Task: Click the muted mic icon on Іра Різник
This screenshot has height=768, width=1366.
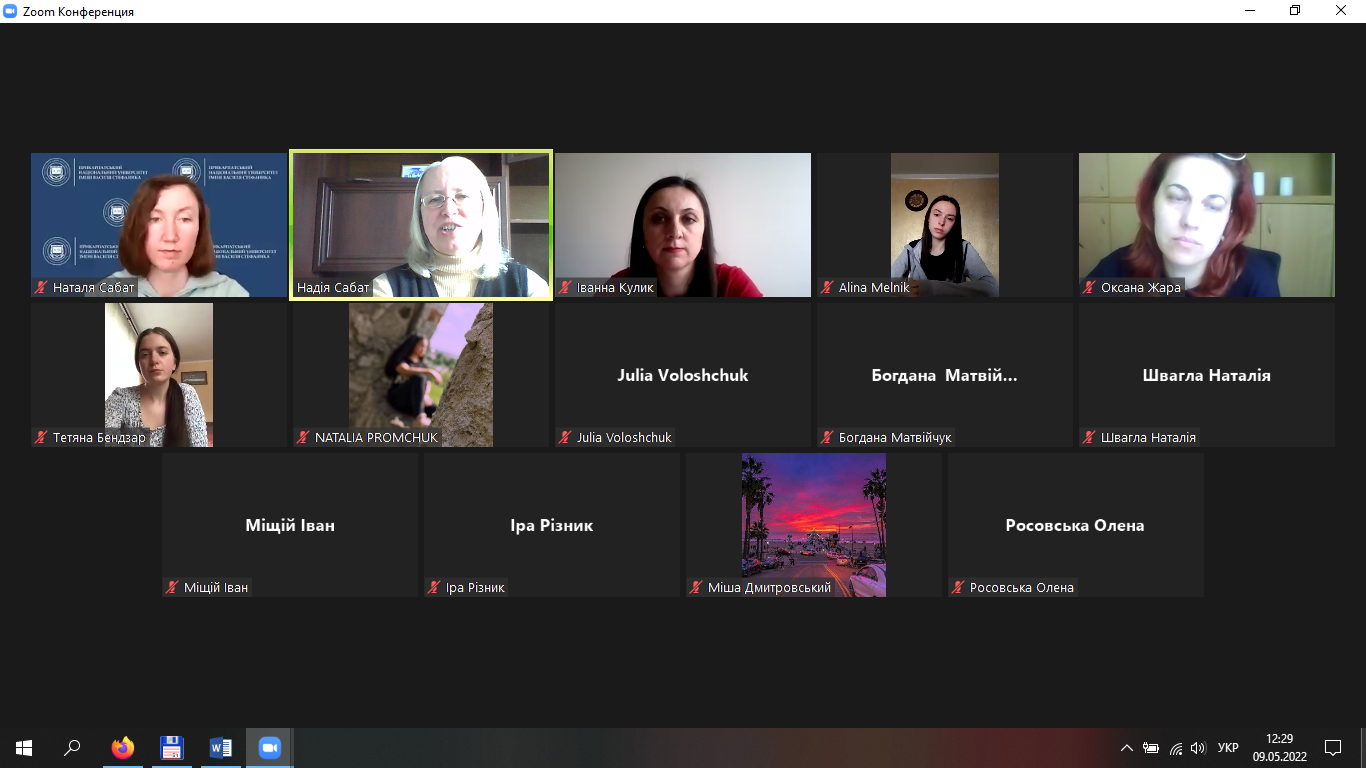Action: click(435, 588)
